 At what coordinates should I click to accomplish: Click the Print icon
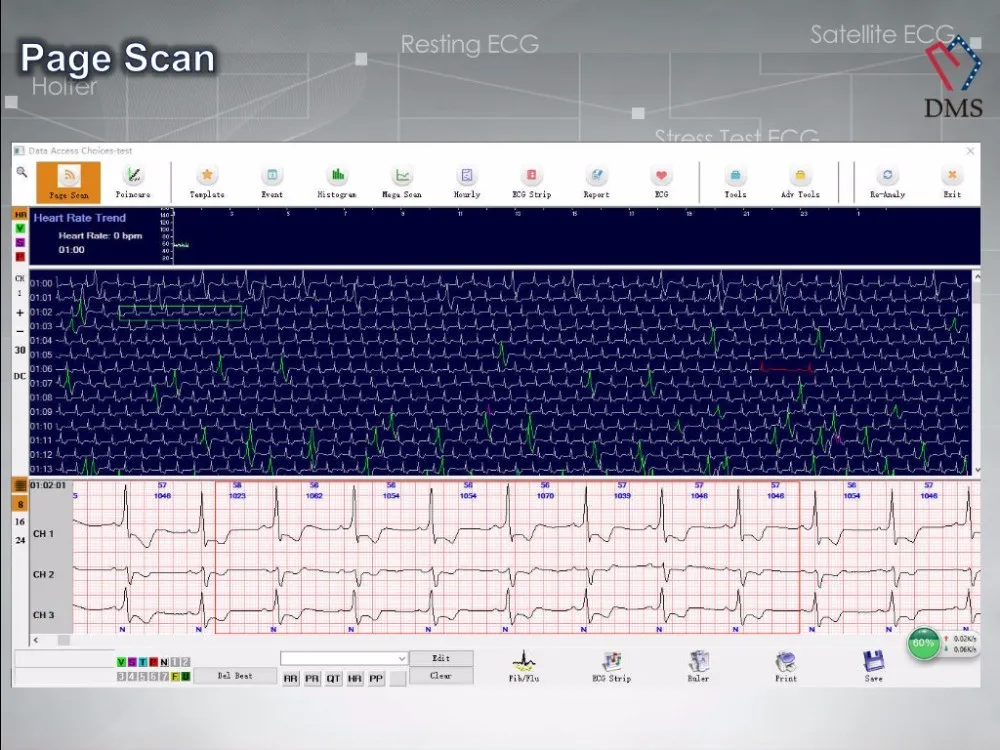786,666
